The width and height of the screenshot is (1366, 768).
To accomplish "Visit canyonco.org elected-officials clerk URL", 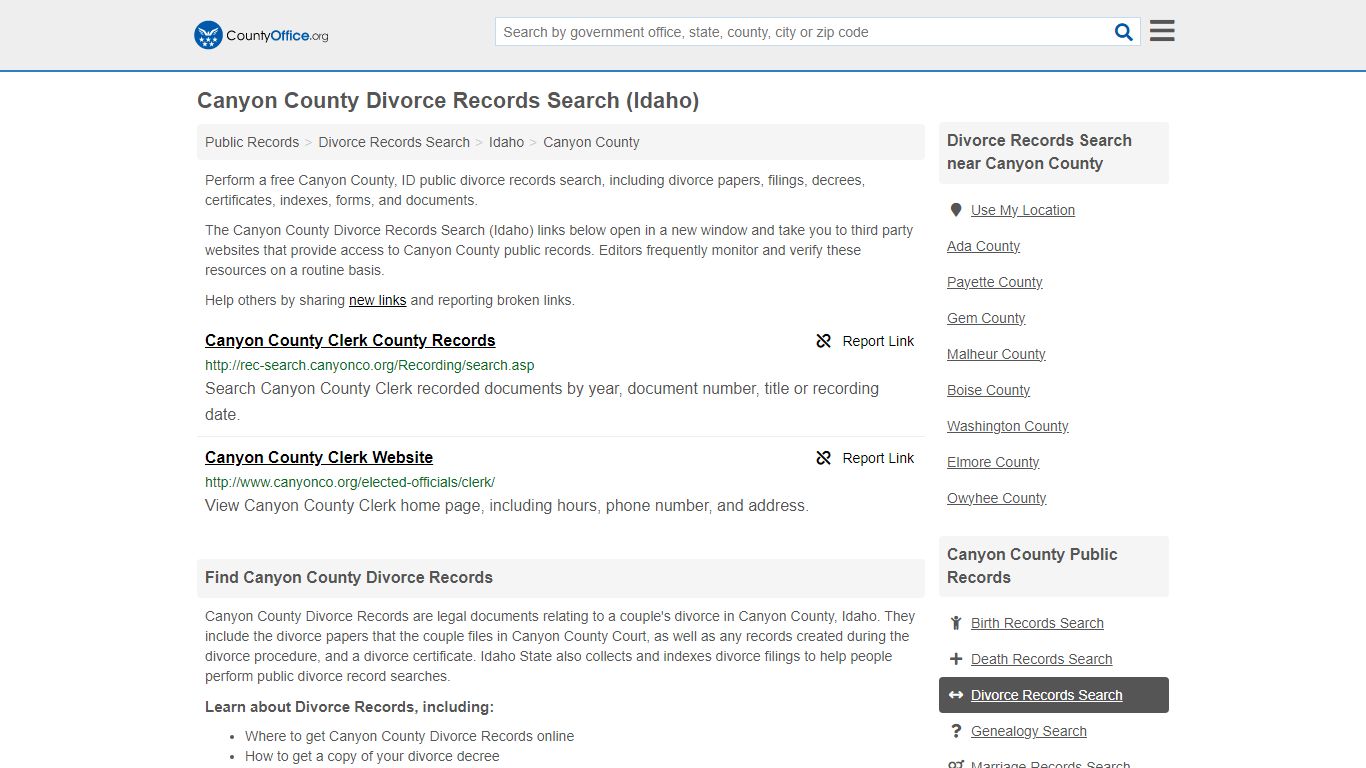I will pyautogui.click(x=350, y=482).
